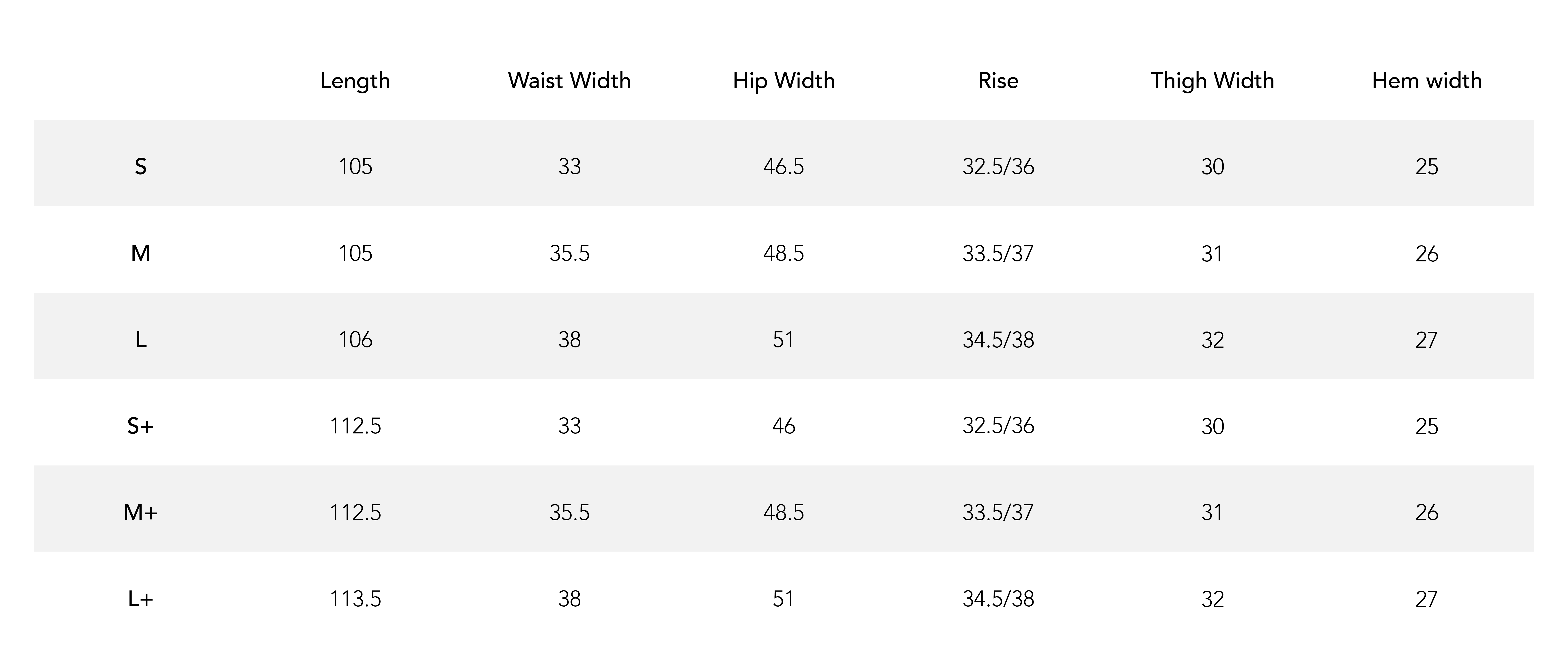Click the 113.5 length value for L+
1568x672 pixels.
pos(355,599)
